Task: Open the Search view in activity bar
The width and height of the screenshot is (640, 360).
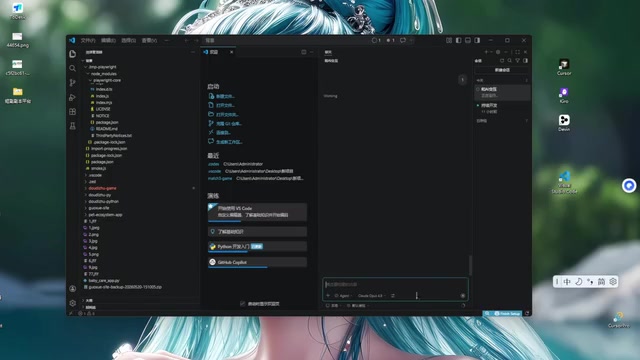Action: [73, 68]
